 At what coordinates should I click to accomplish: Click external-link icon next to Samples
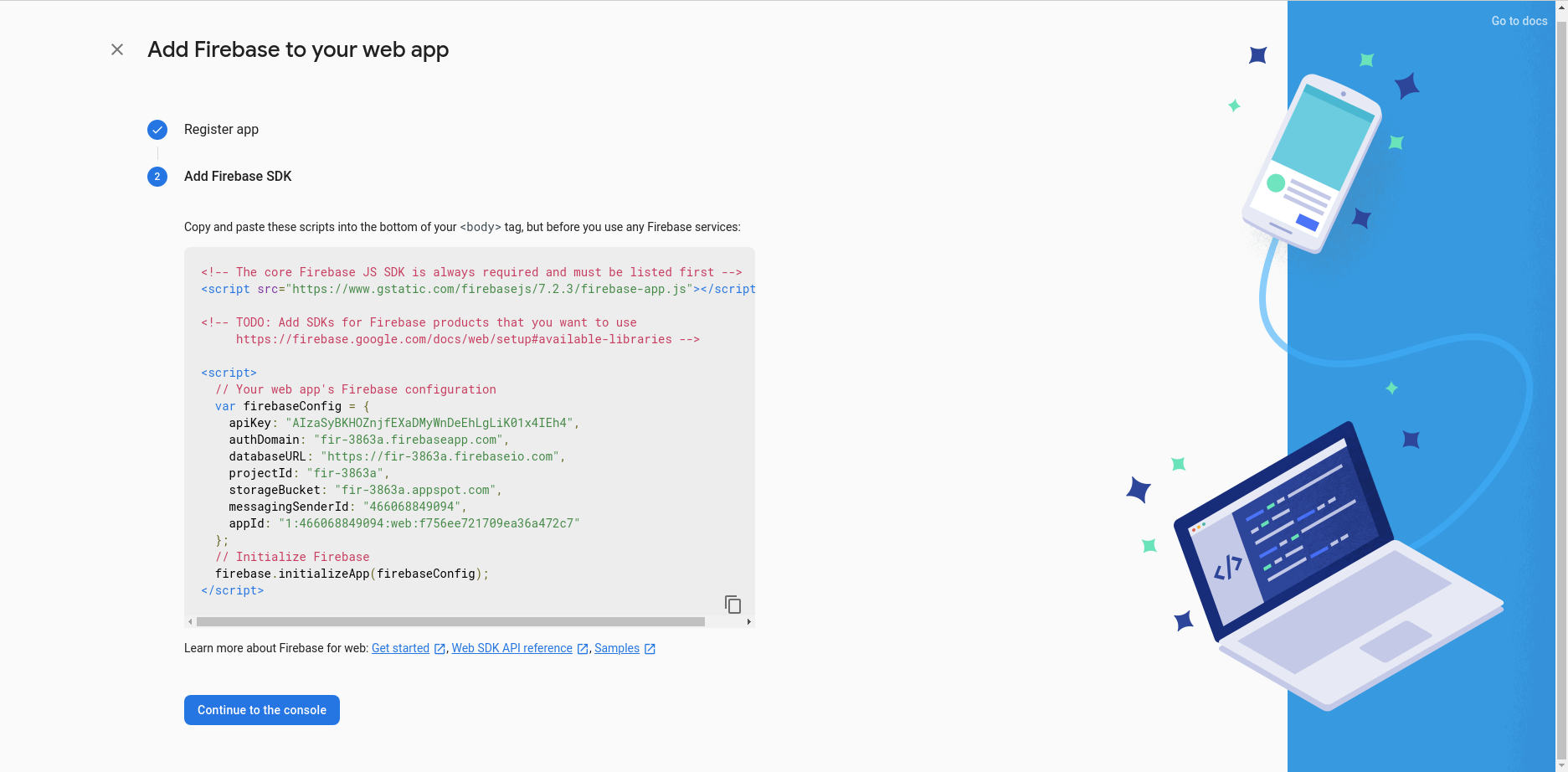coord(650,649)
